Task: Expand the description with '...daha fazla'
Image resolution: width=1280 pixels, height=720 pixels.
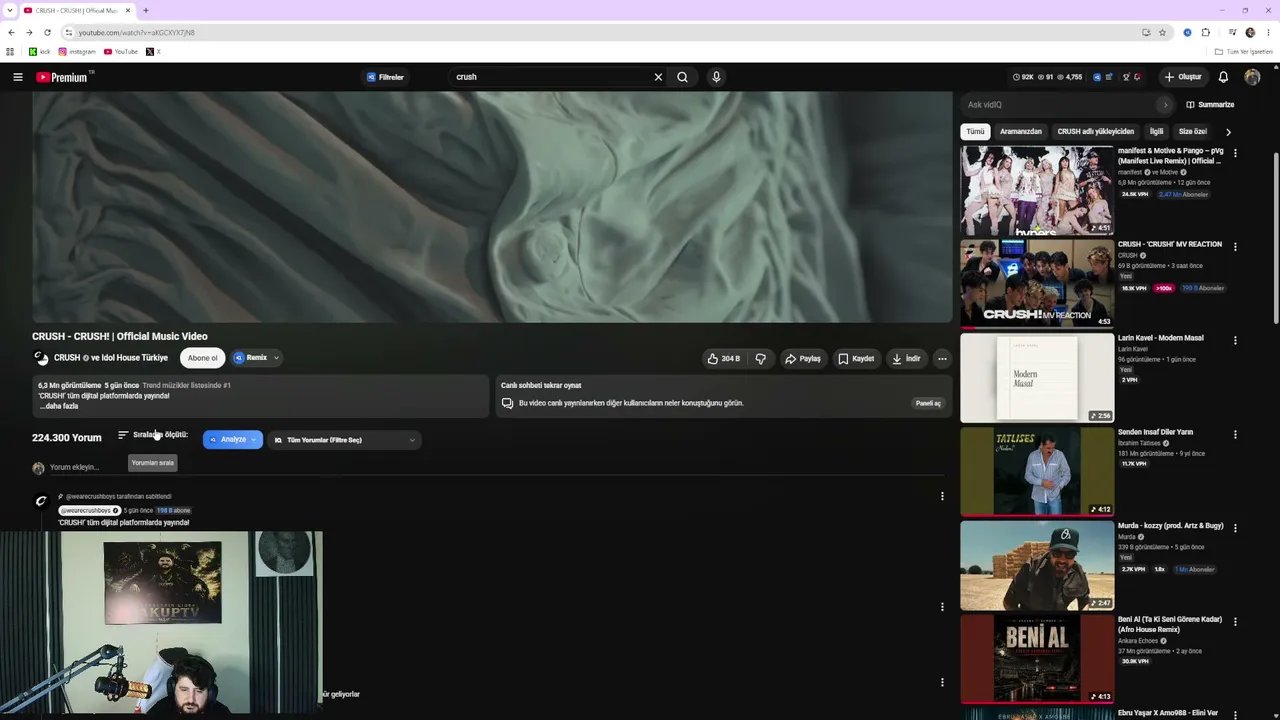Action: [59, 406]
